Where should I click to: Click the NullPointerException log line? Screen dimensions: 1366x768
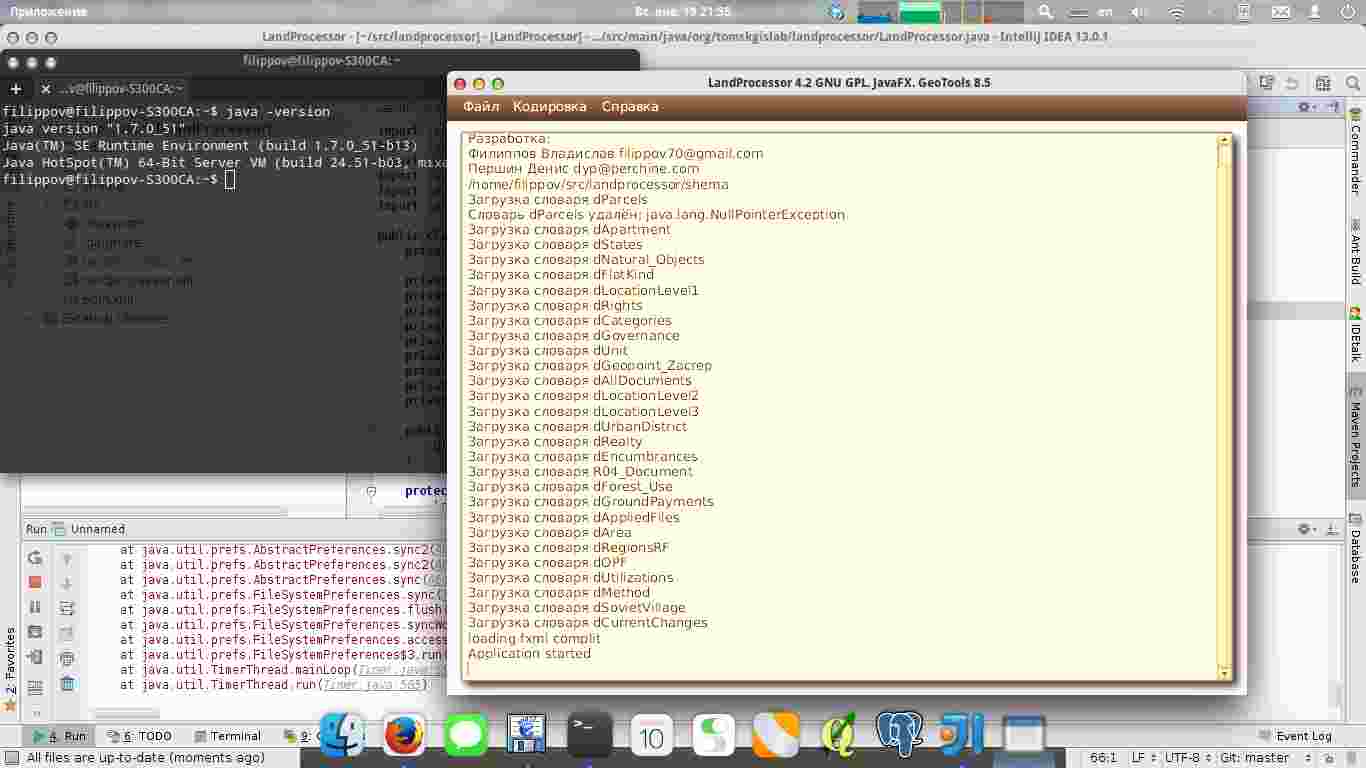pyautogui.click(x=656, y=214)
